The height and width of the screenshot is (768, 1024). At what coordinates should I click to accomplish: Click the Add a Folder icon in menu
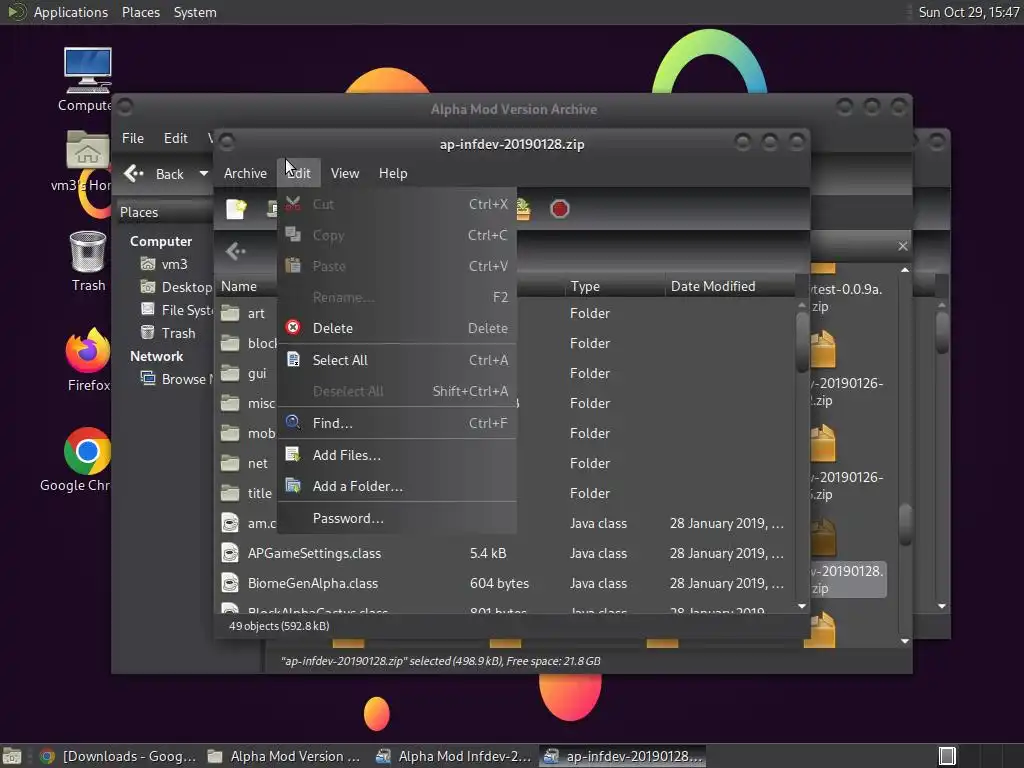pyautogui.click(x=293, y=485)
